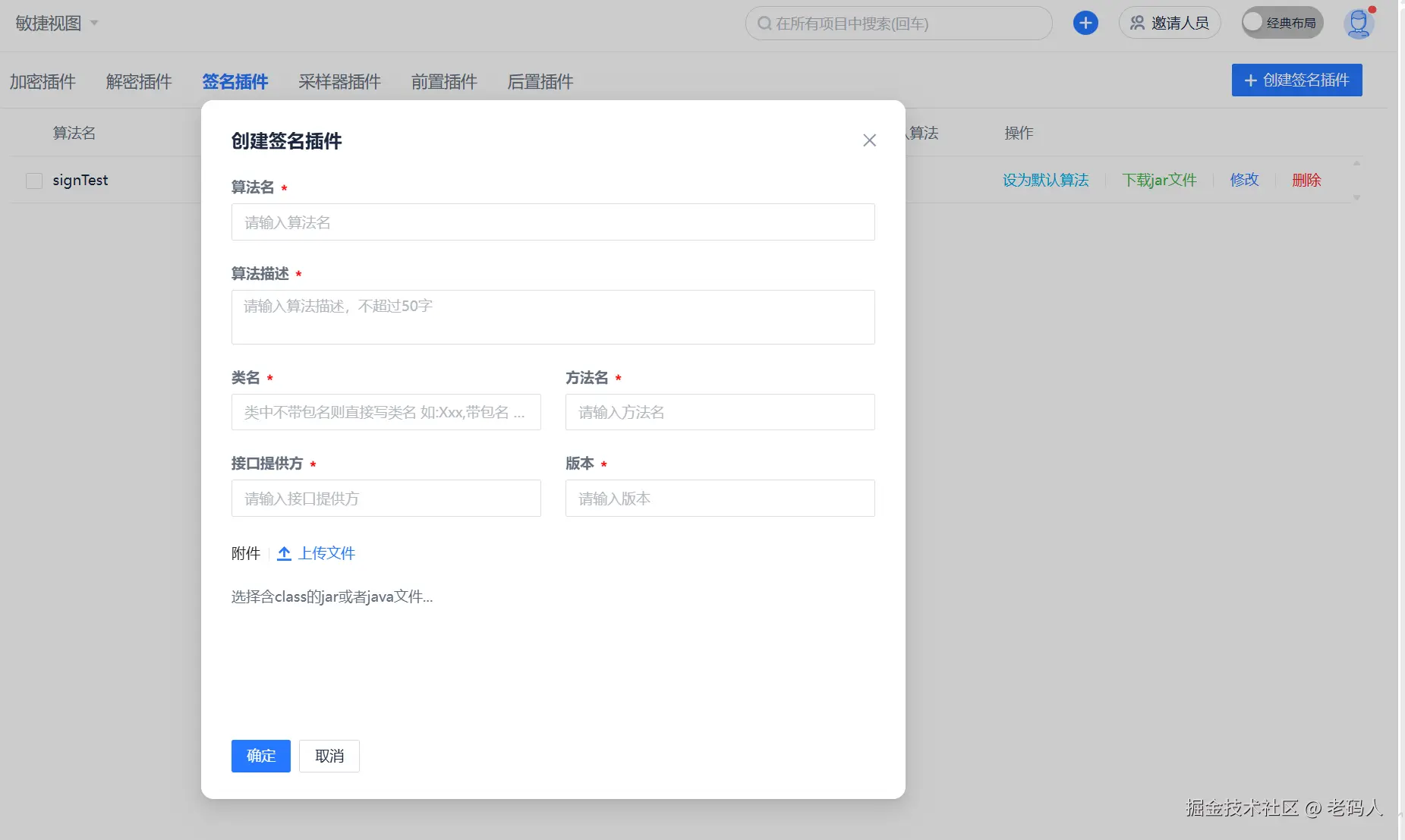Click 下载jar文件 for signTest
This screenshot has width=1405, height=840.
(x=1159, y=180)
